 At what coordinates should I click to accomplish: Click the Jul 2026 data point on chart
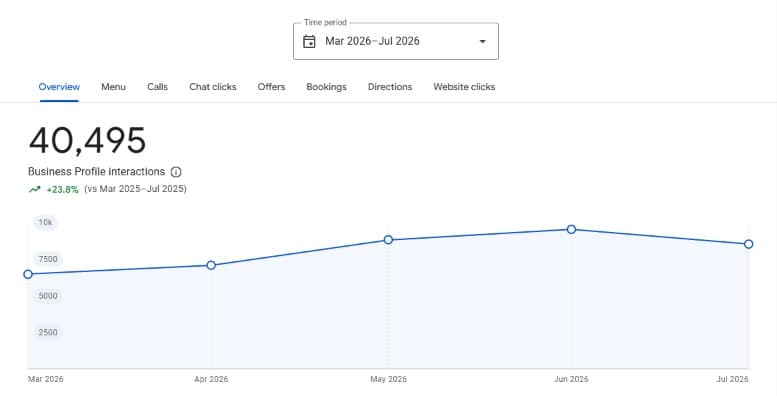tap(748, 244)
